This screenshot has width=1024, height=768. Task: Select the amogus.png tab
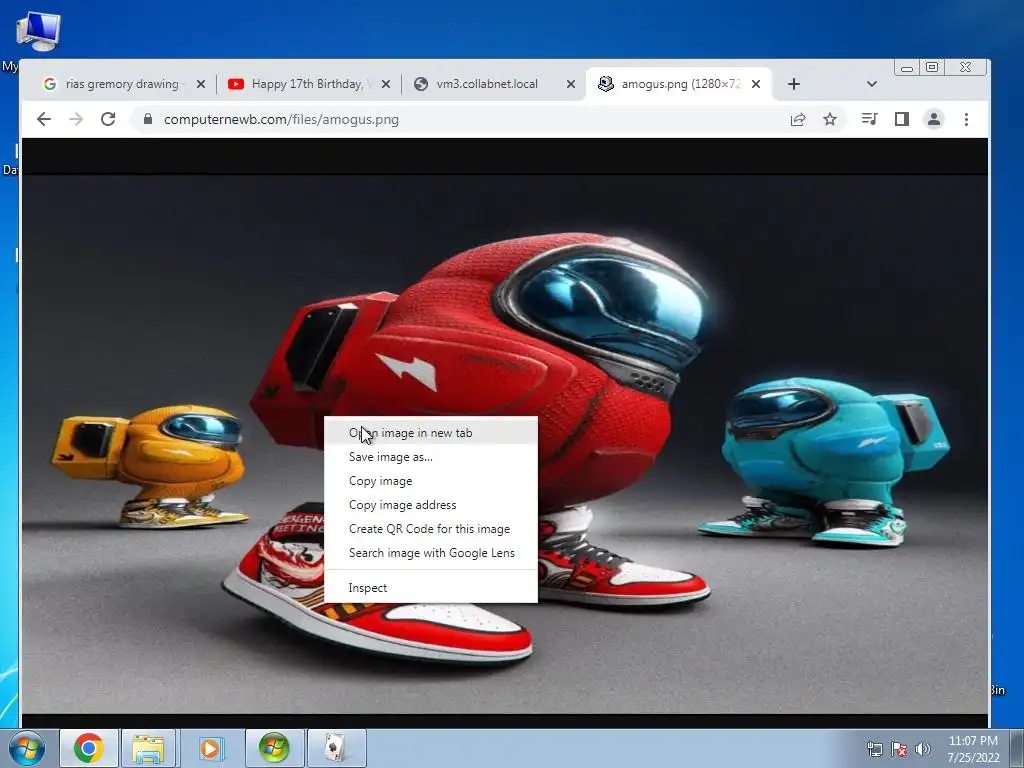tap(678, 84)
